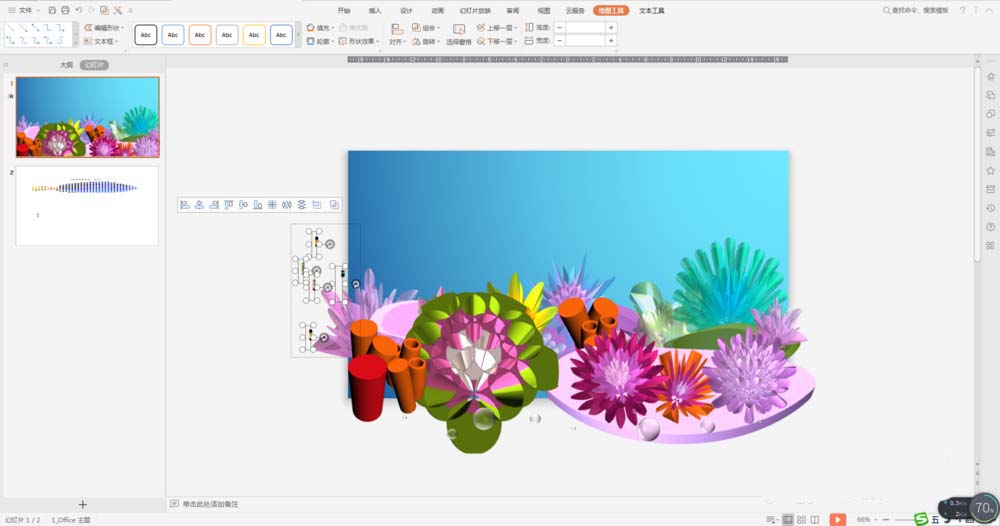This screenshot has width=1000, height=526.
Task: Expand the 文件 file menu
Action: point(24,10)
